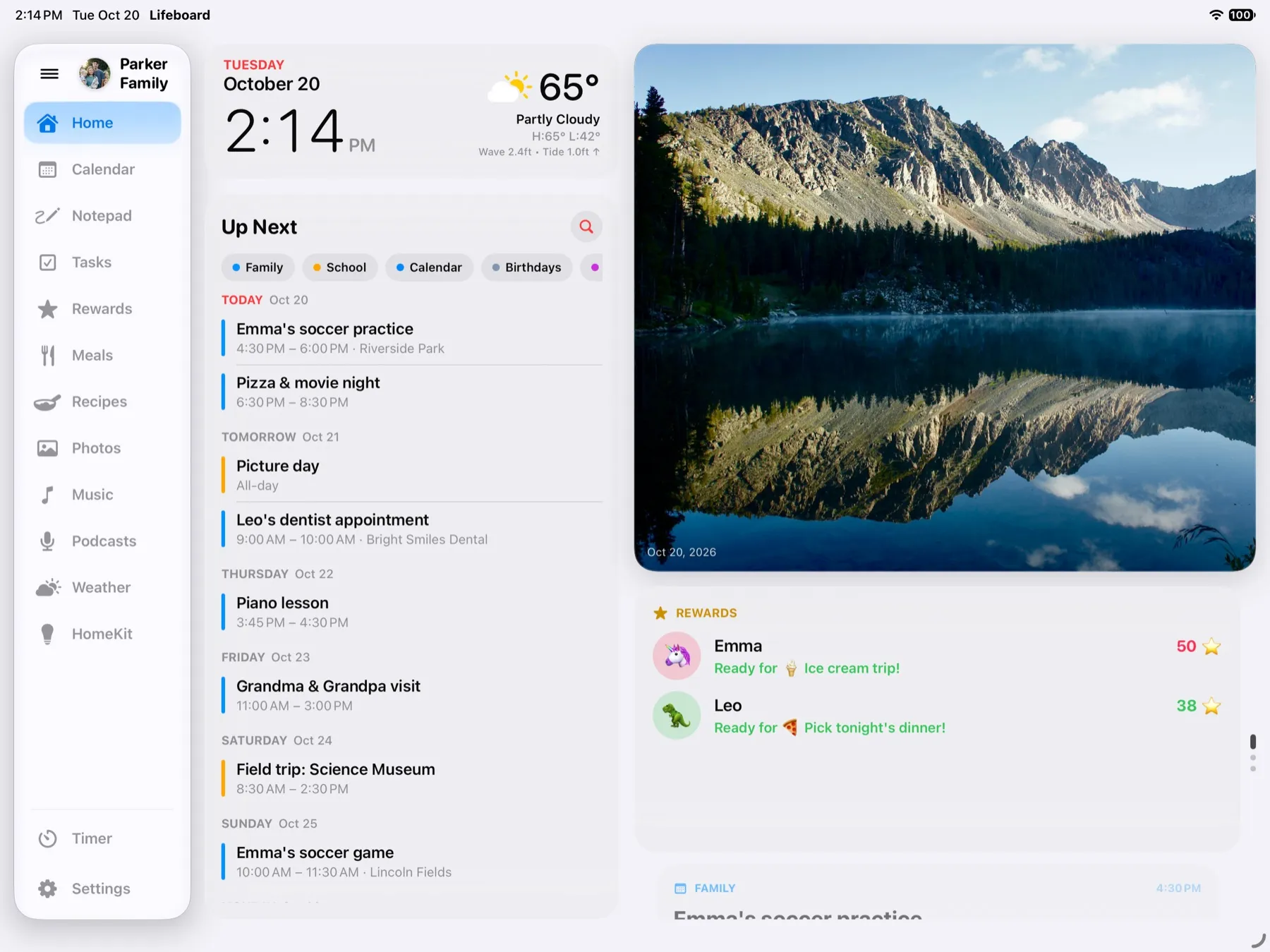Image resolution: width=1270 pixels, height=952 pixels.
Task: Open Leo's rewards row
Action: [937, 716]
